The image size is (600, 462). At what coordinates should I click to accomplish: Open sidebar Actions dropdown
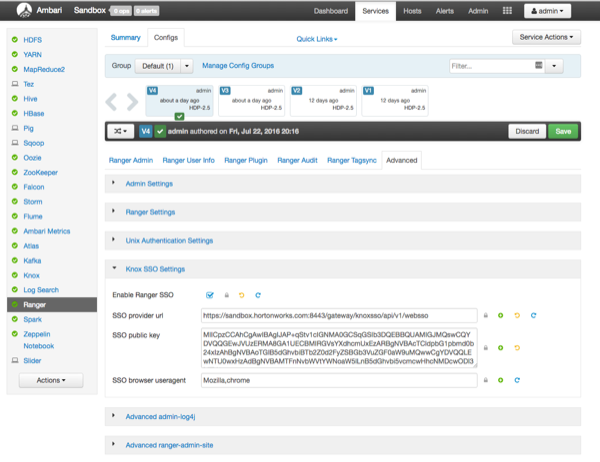coord(51,380)
